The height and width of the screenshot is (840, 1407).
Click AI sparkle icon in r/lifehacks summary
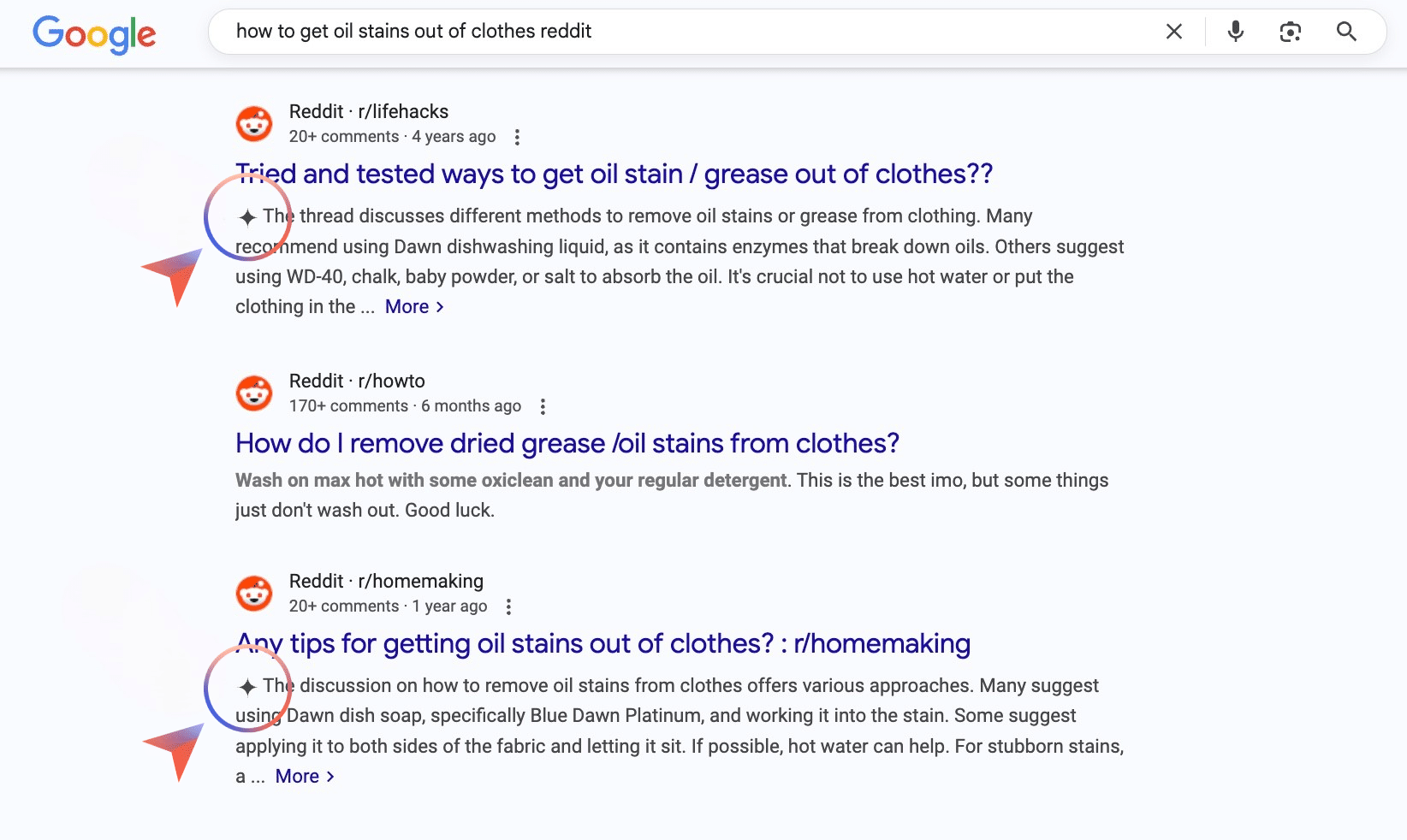(x=247, y=217)
